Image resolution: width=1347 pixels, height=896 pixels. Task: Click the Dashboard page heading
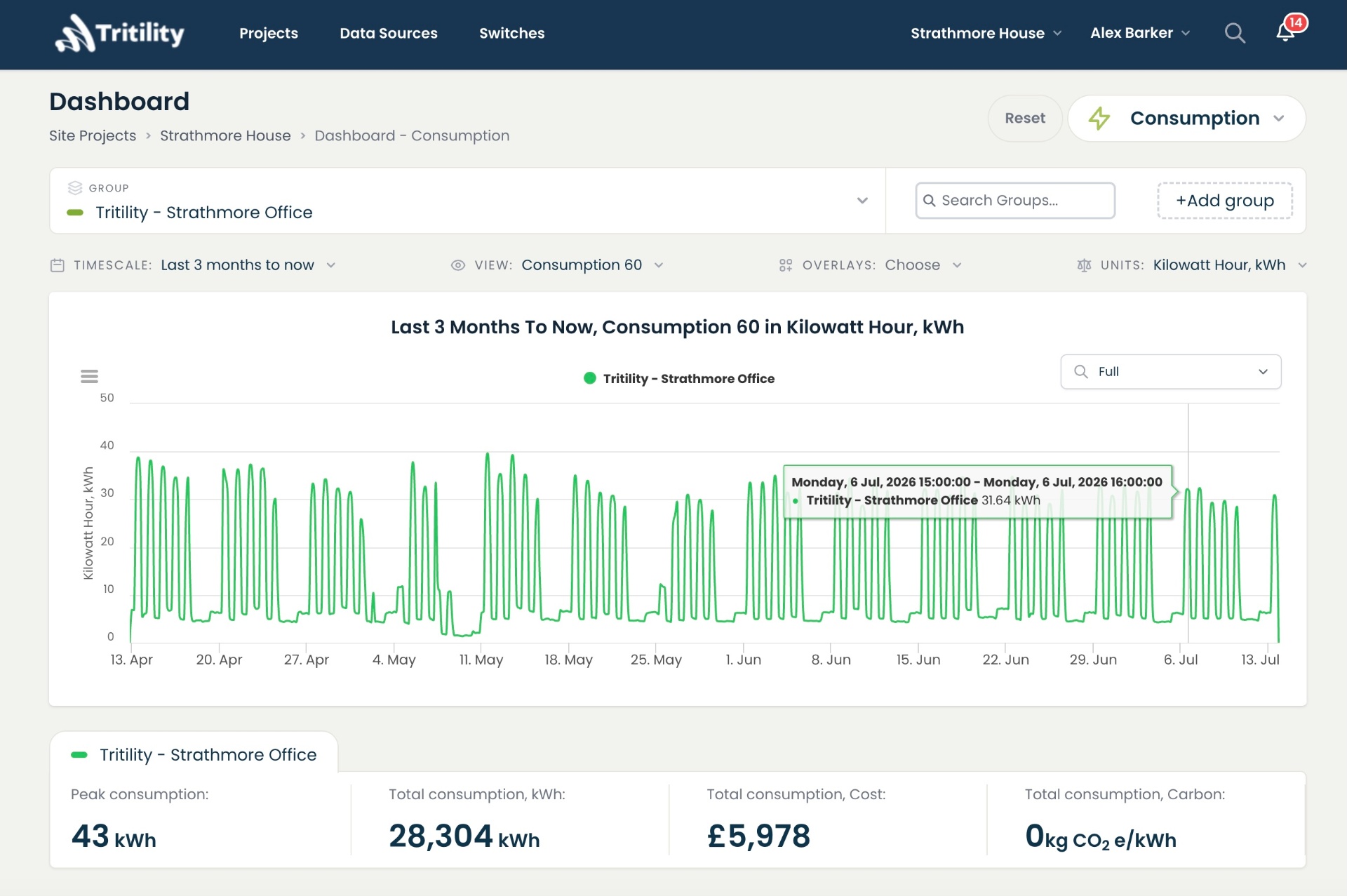tap(119, 102)
